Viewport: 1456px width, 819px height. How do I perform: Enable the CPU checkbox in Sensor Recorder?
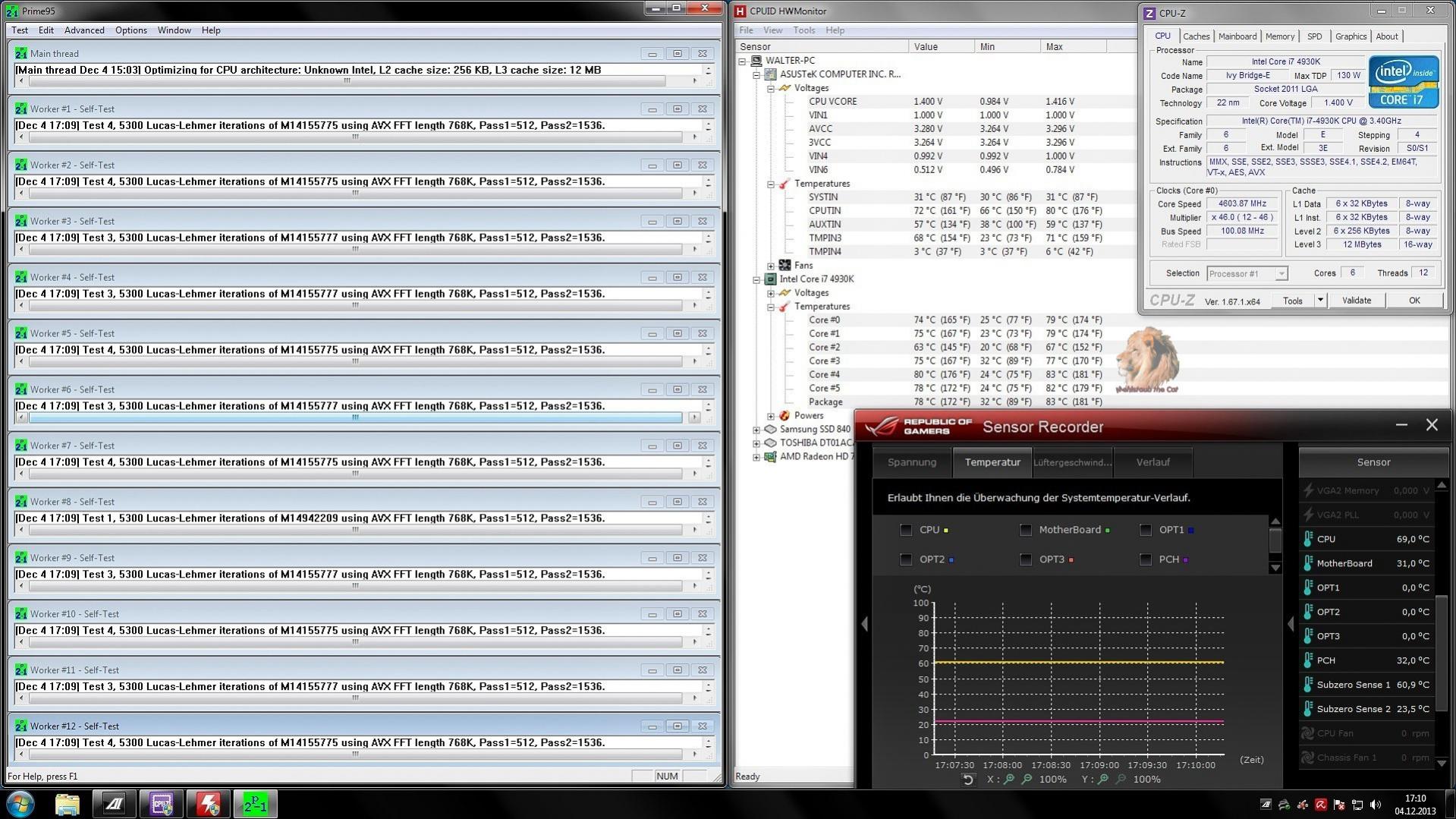click(906, 530)
